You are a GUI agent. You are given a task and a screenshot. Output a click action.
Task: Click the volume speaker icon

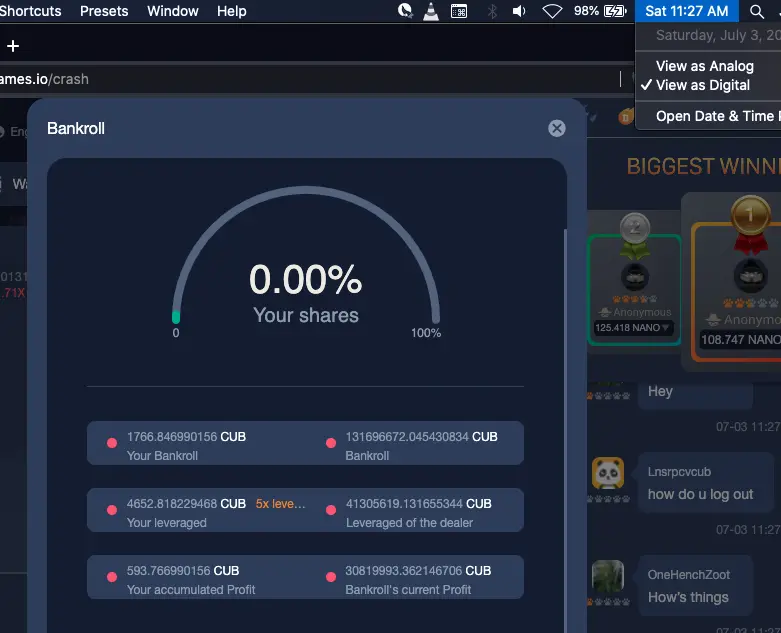click(x=519, y=11)
